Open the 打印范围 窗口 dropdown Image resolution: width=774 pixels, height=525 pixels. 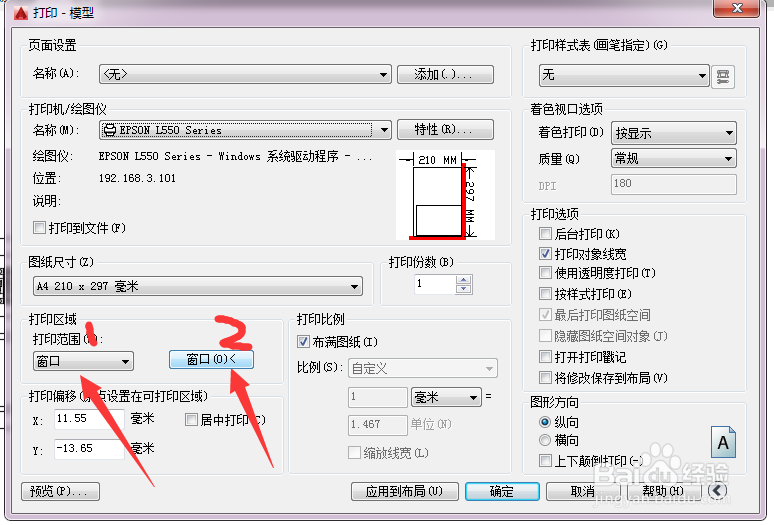pos(83,361)
